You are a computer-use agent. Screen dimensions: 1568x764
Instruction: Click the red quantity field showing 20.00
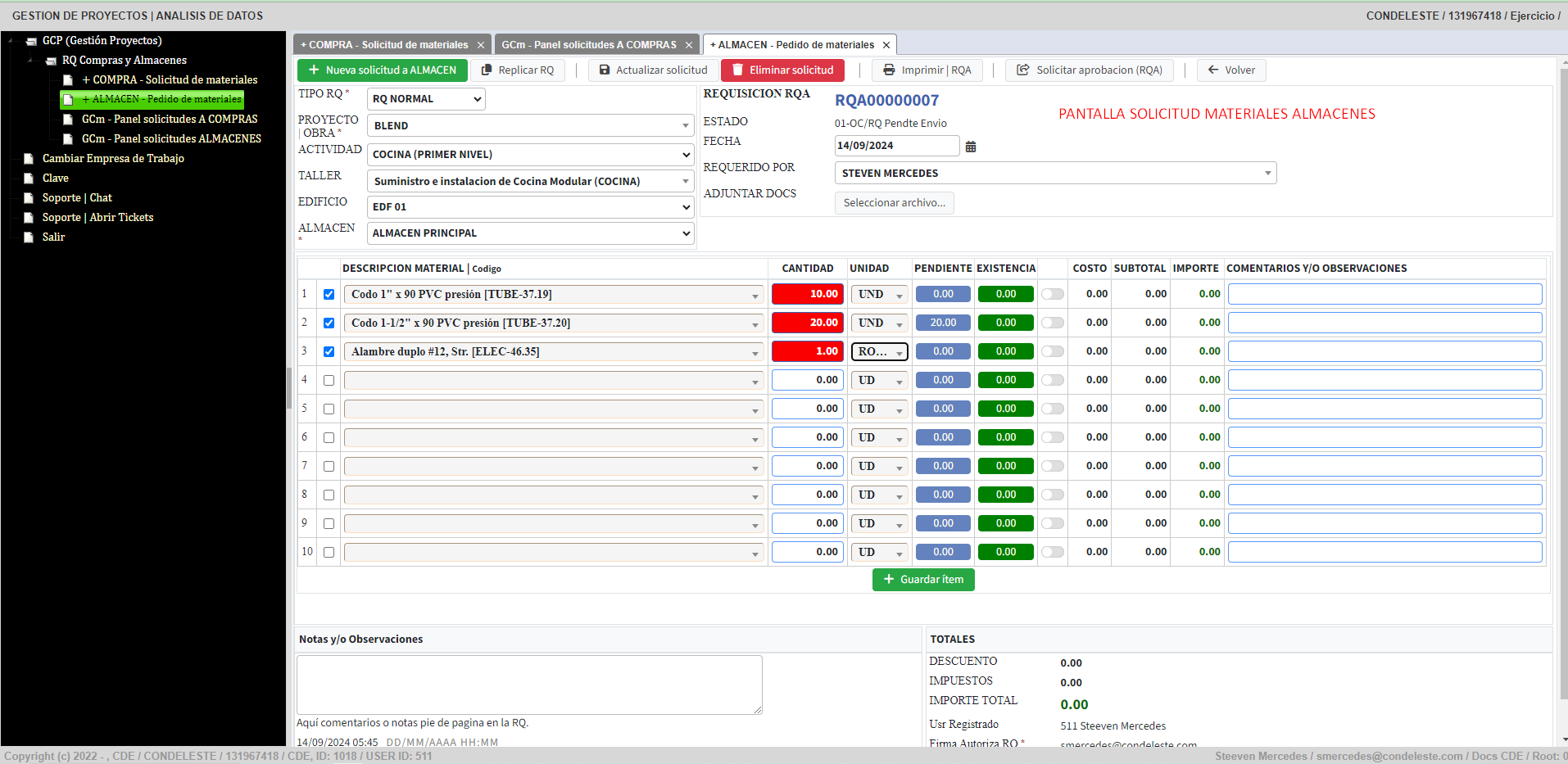point(807,323)
